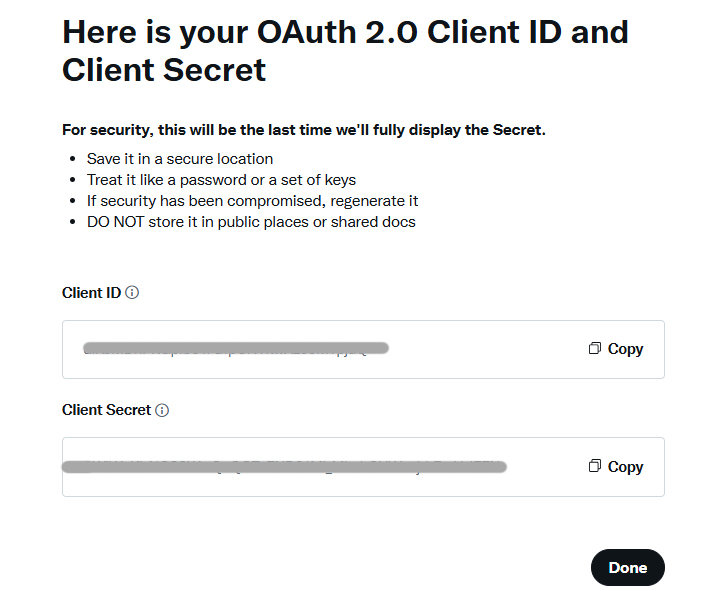
Task: Click the info icon beside Client ID
Action: [x=132, y=293]
